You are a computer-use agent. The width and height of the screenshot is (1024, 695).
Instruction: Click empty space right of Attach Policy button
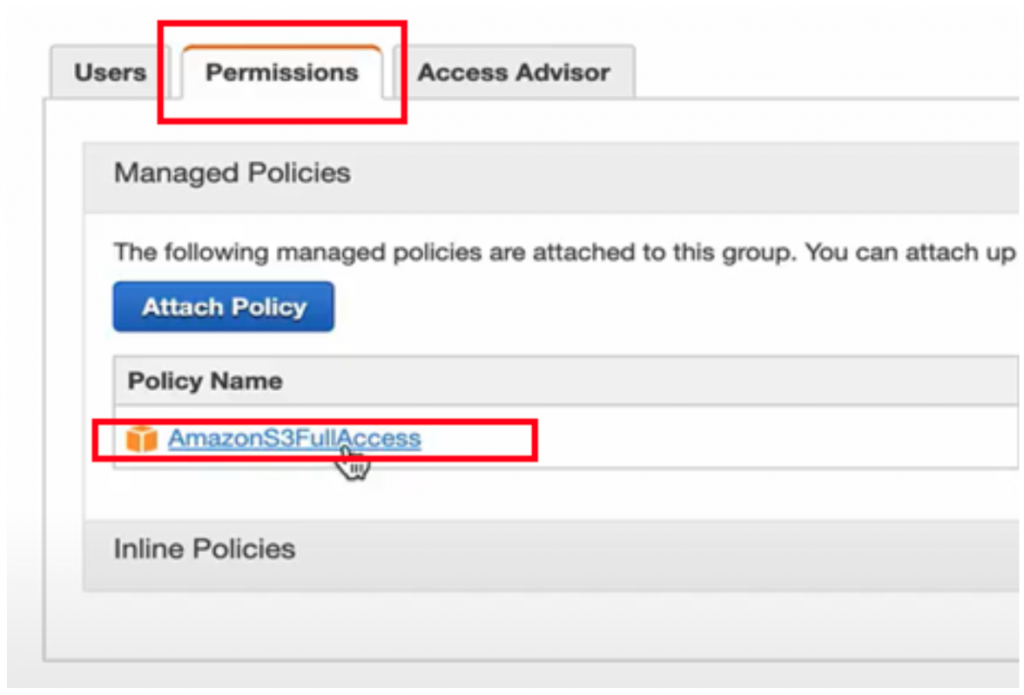[x=650, y=307]
